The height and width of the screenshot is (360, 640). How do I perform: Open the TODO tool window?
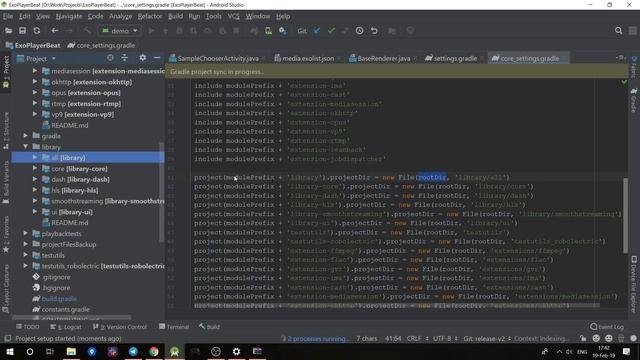[x=28, y=327]
